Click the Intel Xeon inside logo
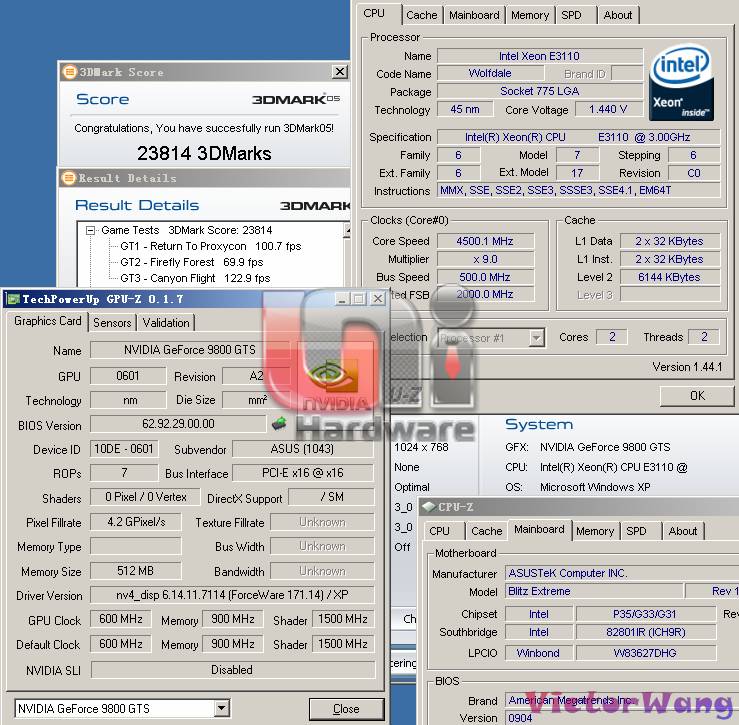Image resolution: width=739 pixels, height=725 pixels. (x=682, y=82)
